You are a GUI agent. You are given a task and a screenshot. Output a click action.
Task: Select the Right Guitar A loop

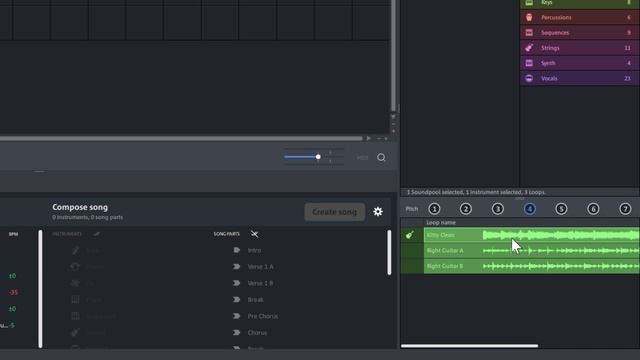click(532, 251)
